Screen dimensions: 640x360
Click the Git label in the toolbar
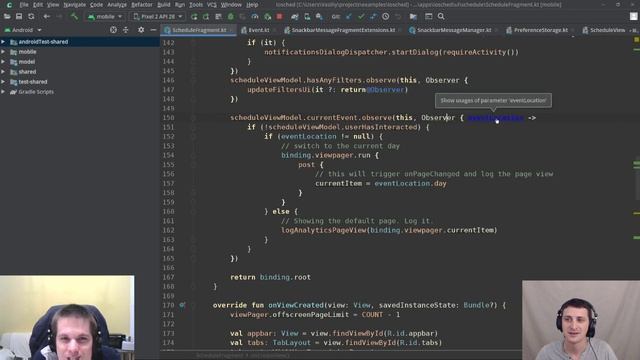click(x=336, y=17)
